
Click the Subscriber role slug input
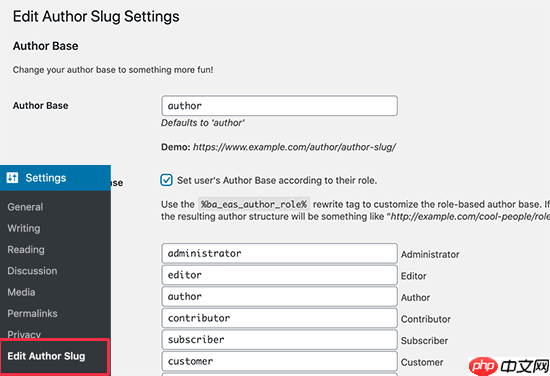pyautogui.click(x=280, y=340)
